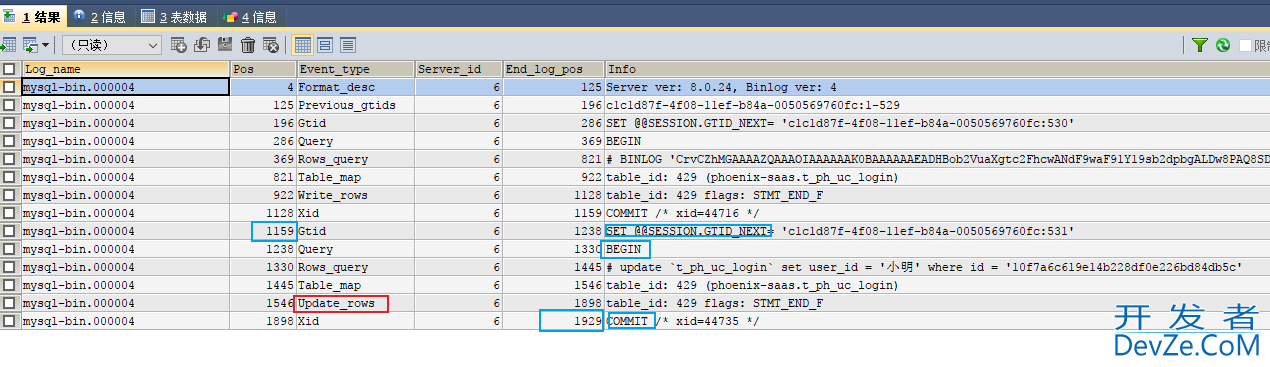
Task: Check the Previous_gtids row checkbox
Action: point(9,105)
